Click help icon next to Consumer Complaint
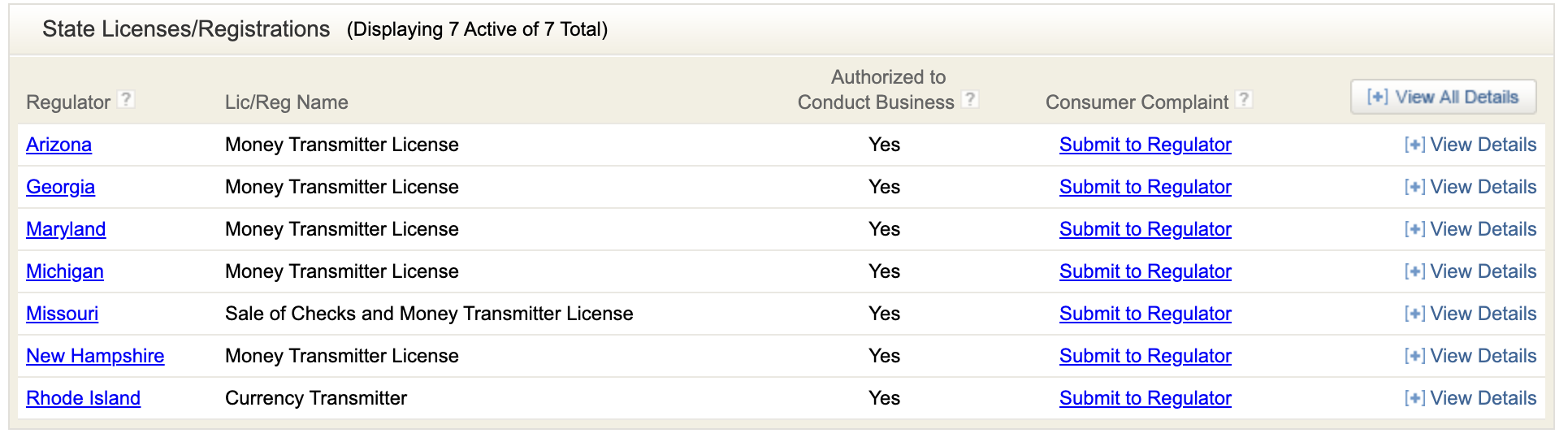 tap(1243, 99)
